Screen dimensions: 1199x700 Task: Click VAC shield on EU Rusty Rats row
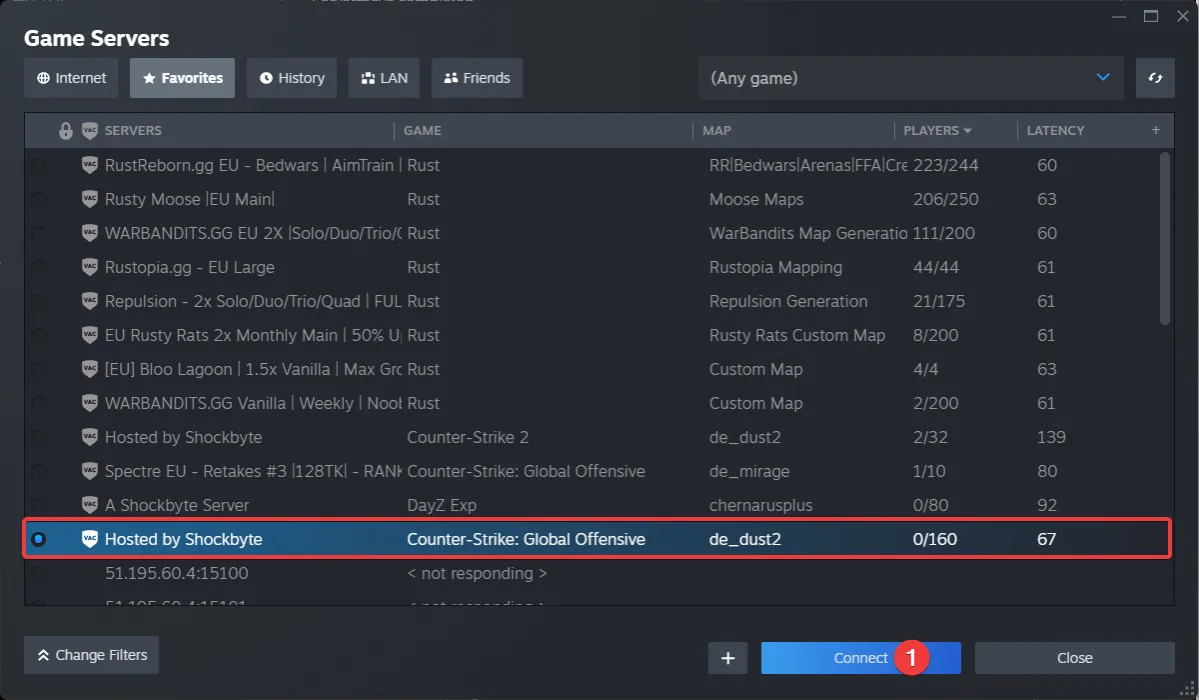[x=89, y=335]
